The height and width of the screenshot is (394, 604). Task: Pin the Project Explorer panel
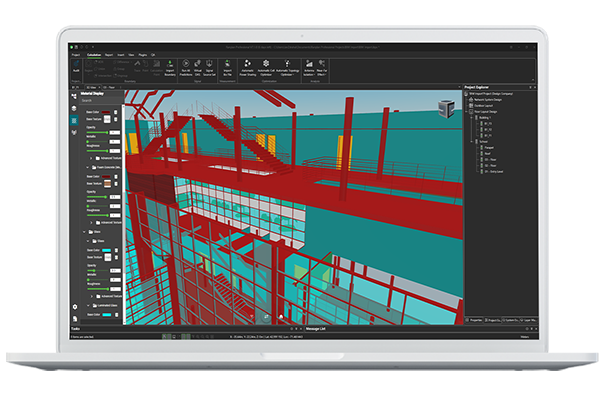click(x=530, y=87)
